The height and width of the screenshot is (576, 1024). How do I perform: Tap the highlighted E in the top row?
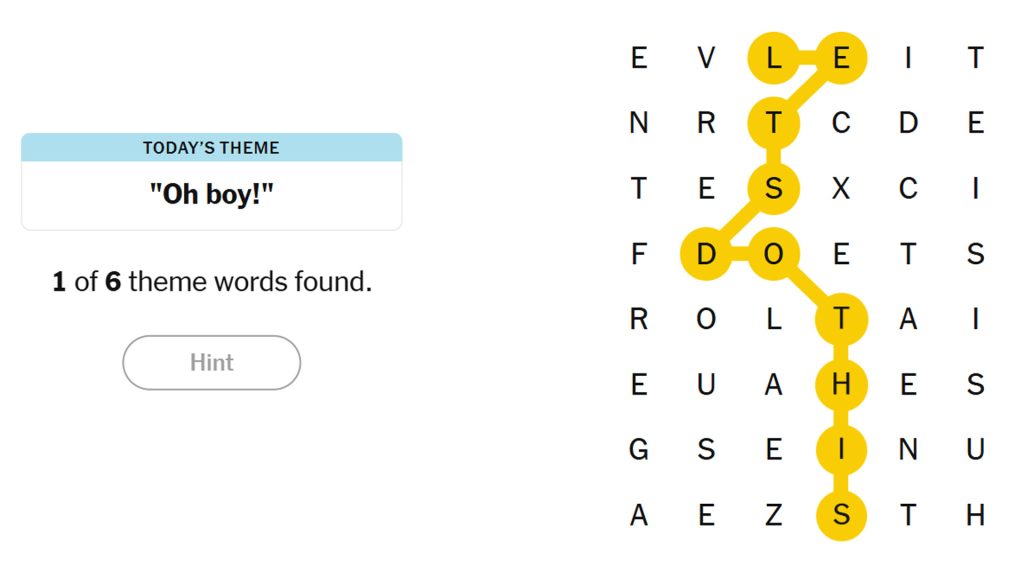841,58
